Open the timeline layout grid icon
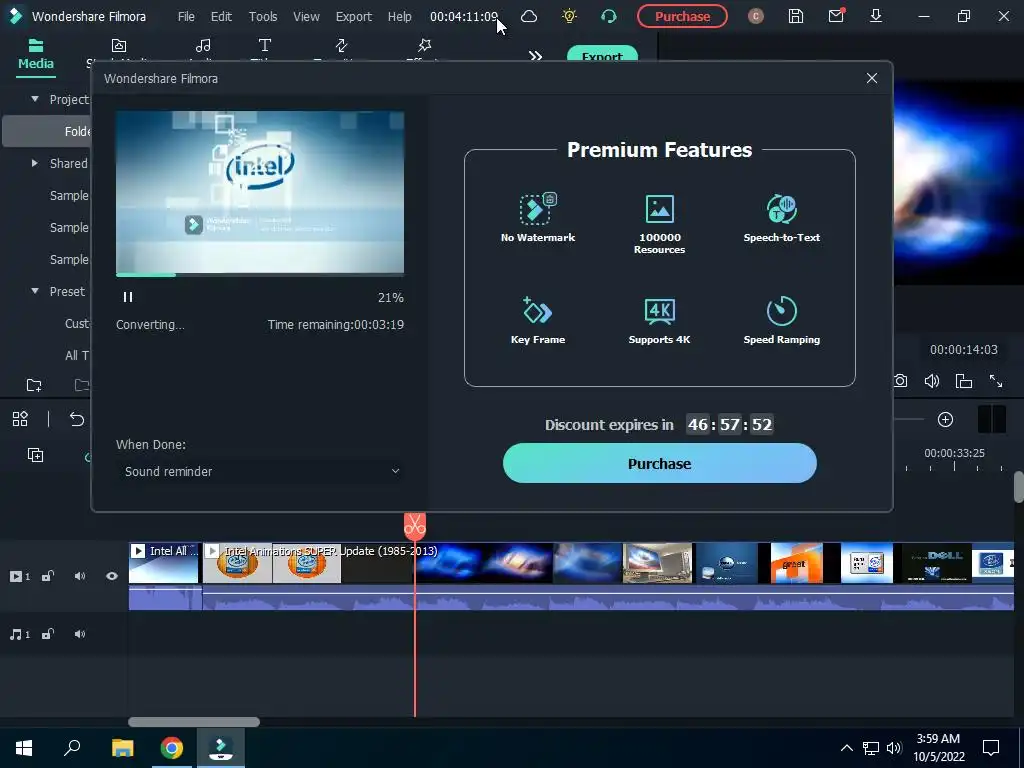Viewport: 1024px width, 768px height. (20, 419)
